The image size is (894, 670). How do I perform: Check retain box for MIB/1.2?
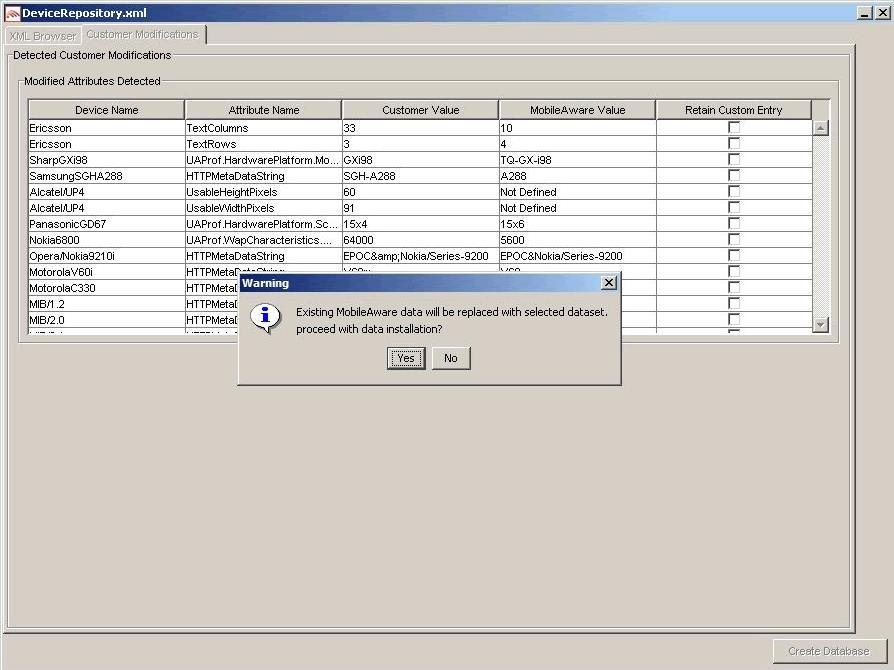[x=734, y=303]
